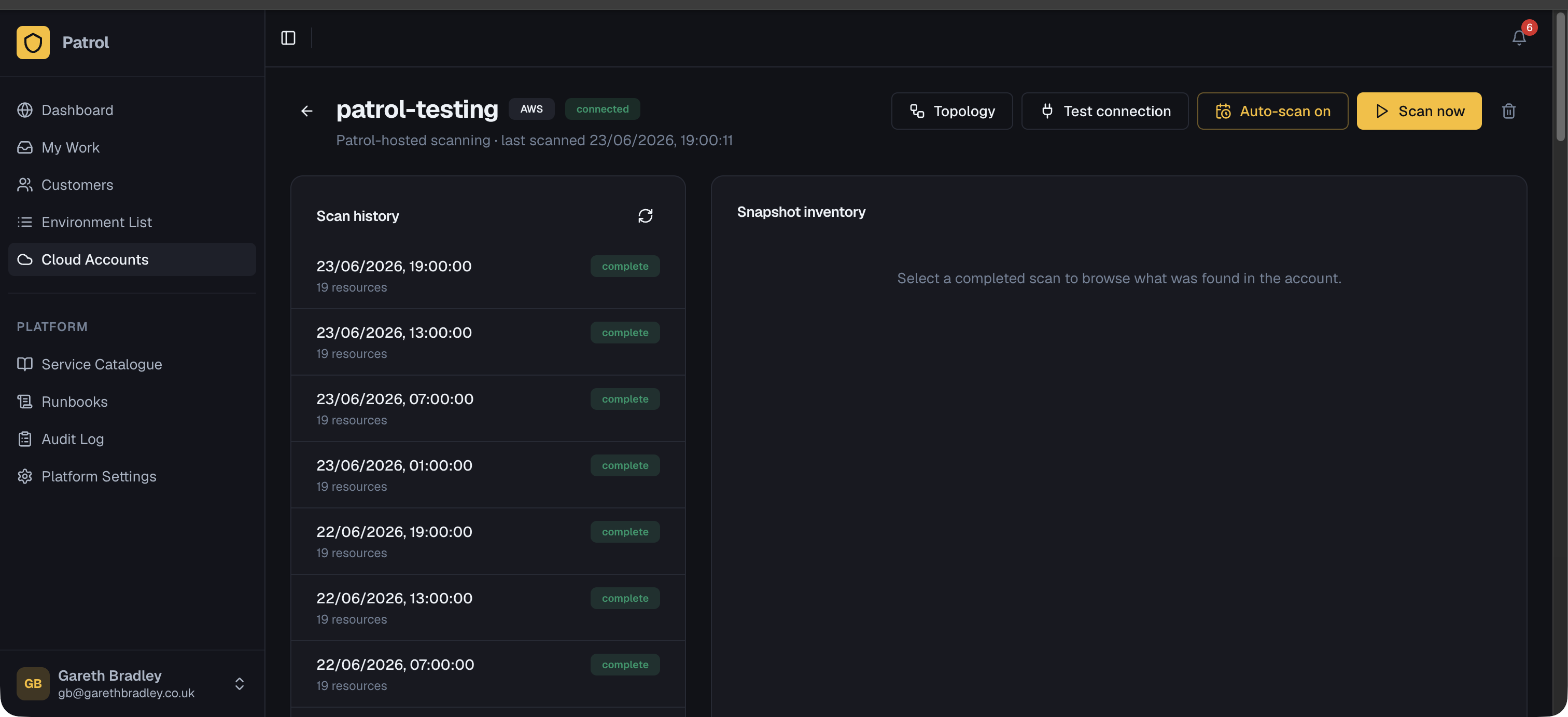Image resolution: width=1568 pixels, height=717 pixels.
Task: Click the Cloud Accounts cloud icon
Action: click(25, 259)
